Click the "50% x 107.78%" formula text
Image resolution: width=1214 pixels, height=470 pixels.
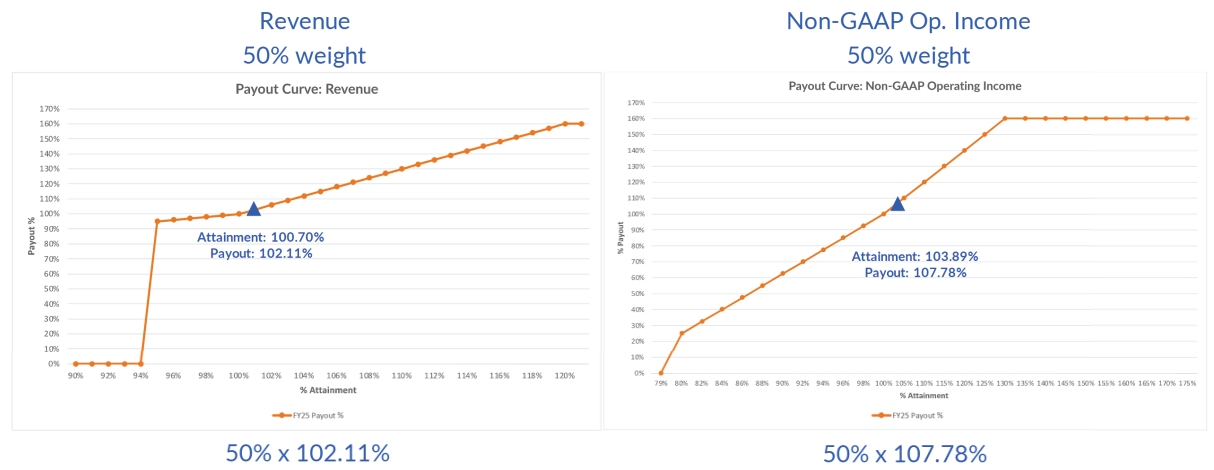click(905, 453)
